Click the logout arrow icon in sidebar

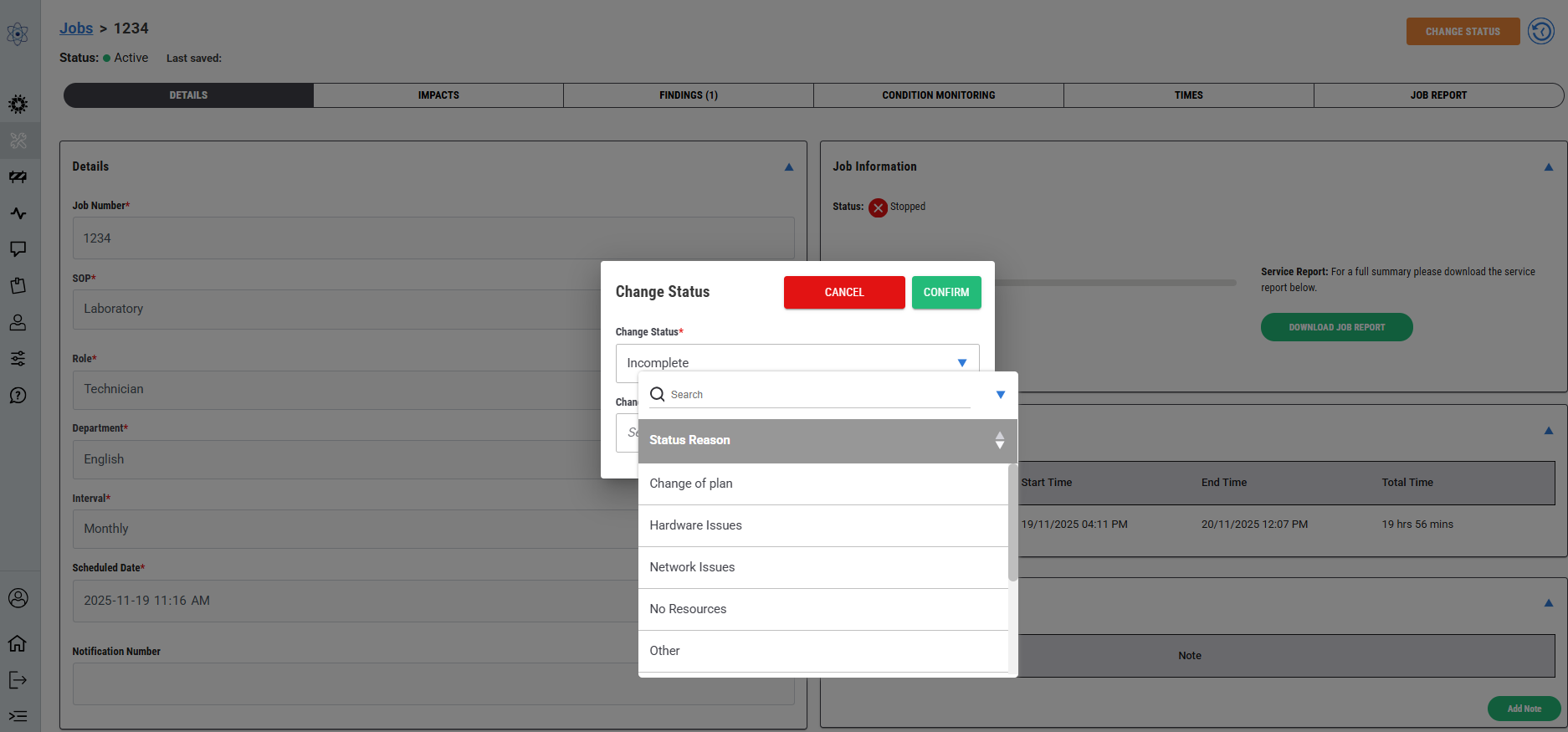(x=18, y=680)
